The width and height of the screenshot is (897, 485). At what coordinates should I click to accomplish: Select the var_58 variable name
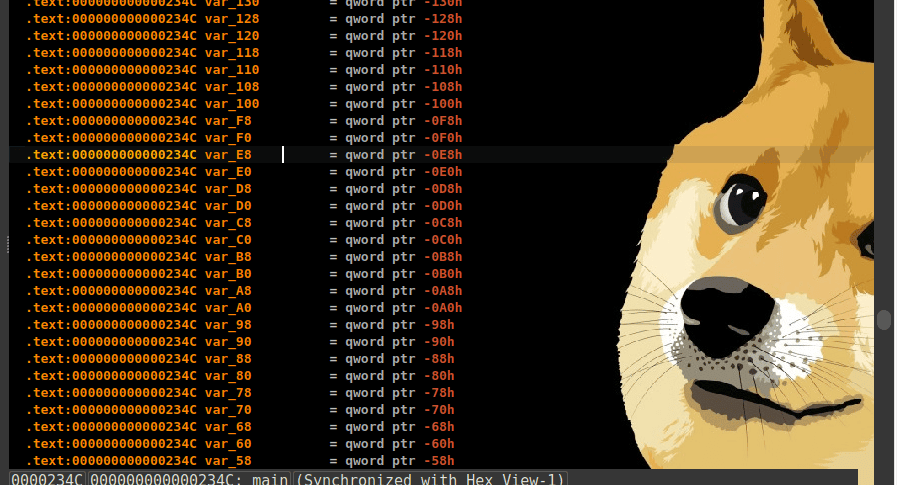[228, 461]
